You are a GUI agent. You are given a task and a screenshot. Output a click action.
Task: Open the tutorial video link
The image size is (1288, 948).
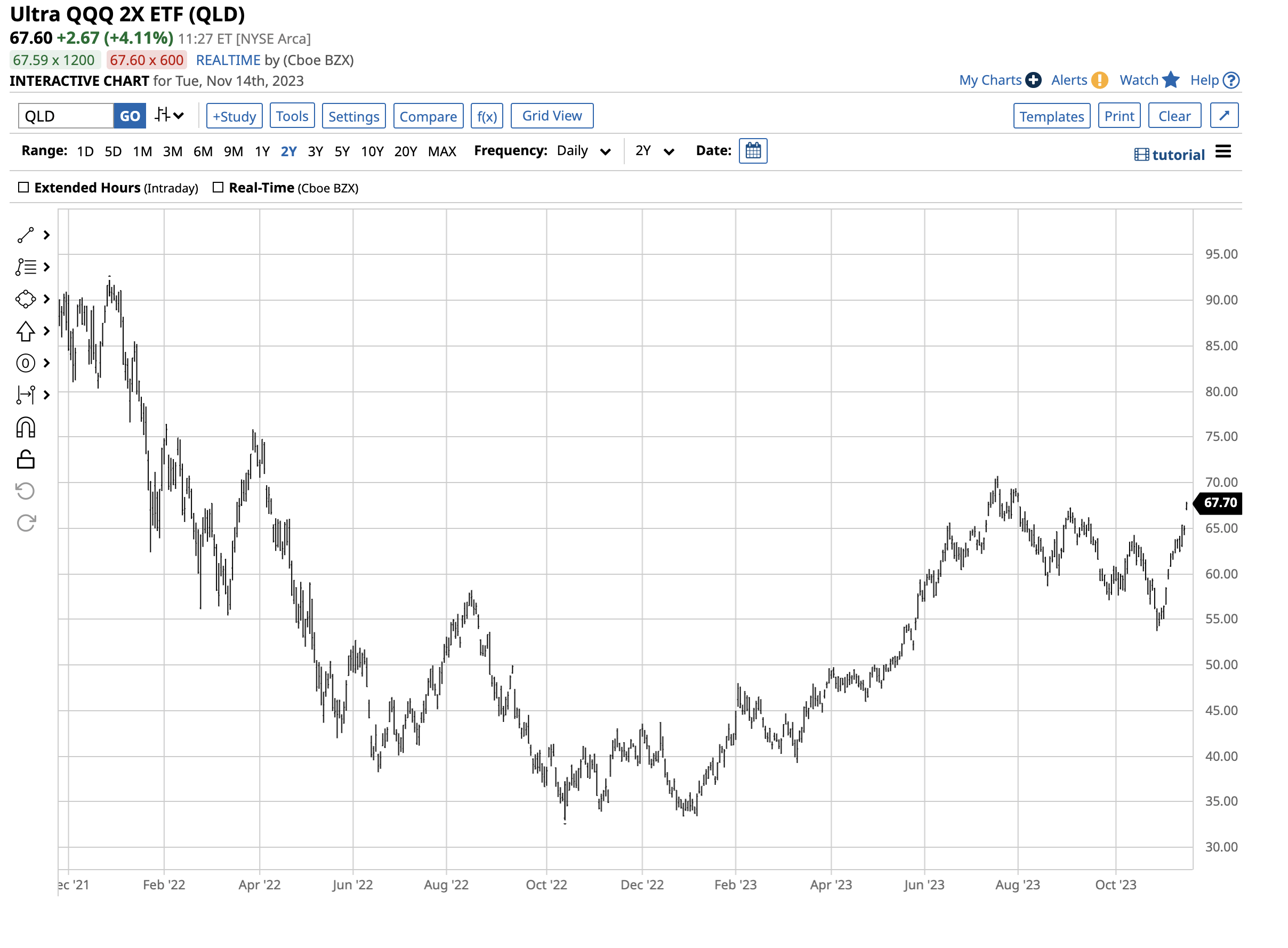click(x=1177, y=154)
